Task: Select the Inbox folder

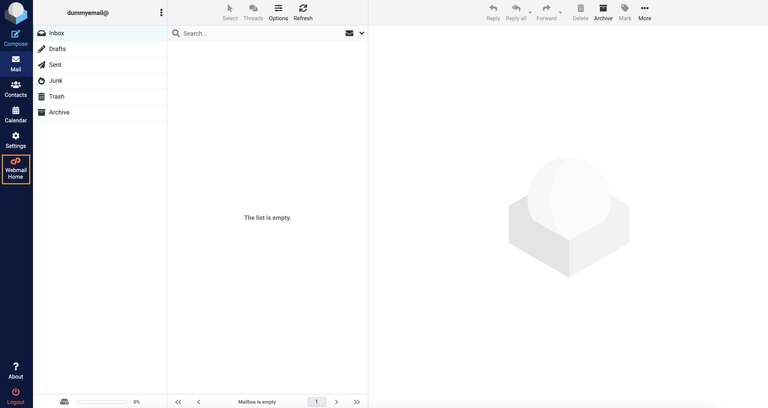Action: click(100, 33)
